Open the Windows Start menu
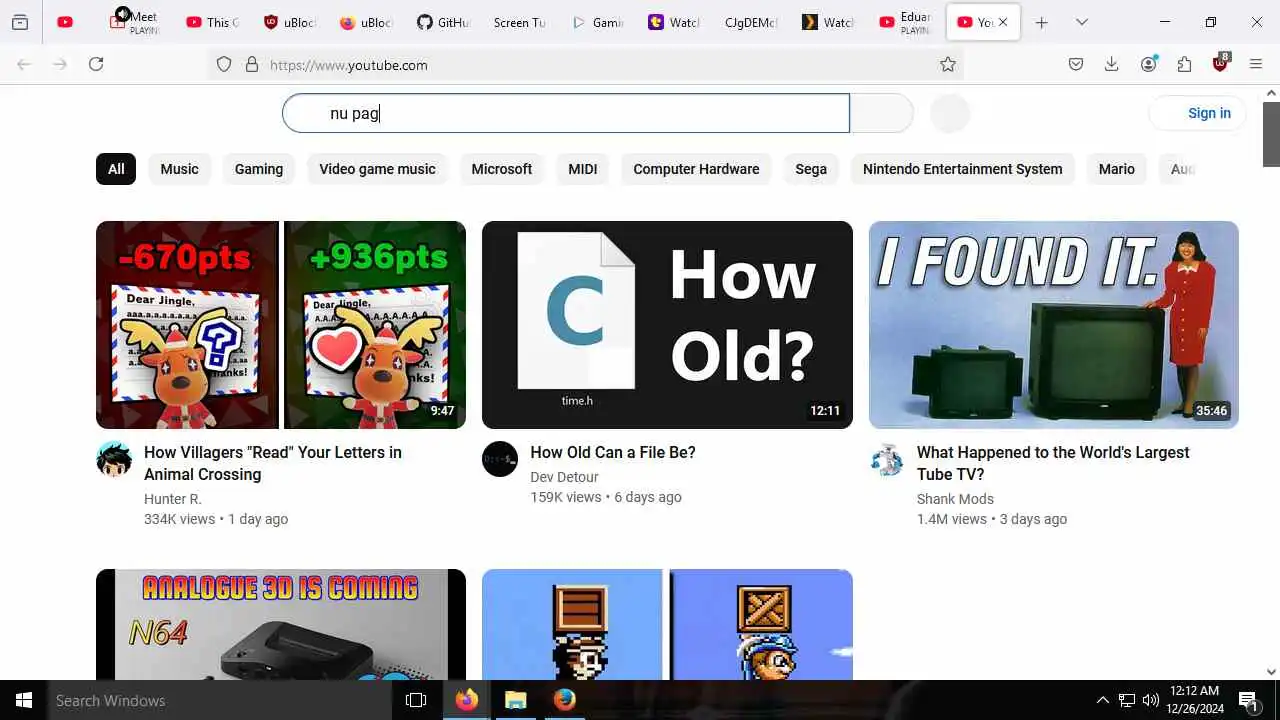Viewport: 1280px width, 720px height. [24, 700]
